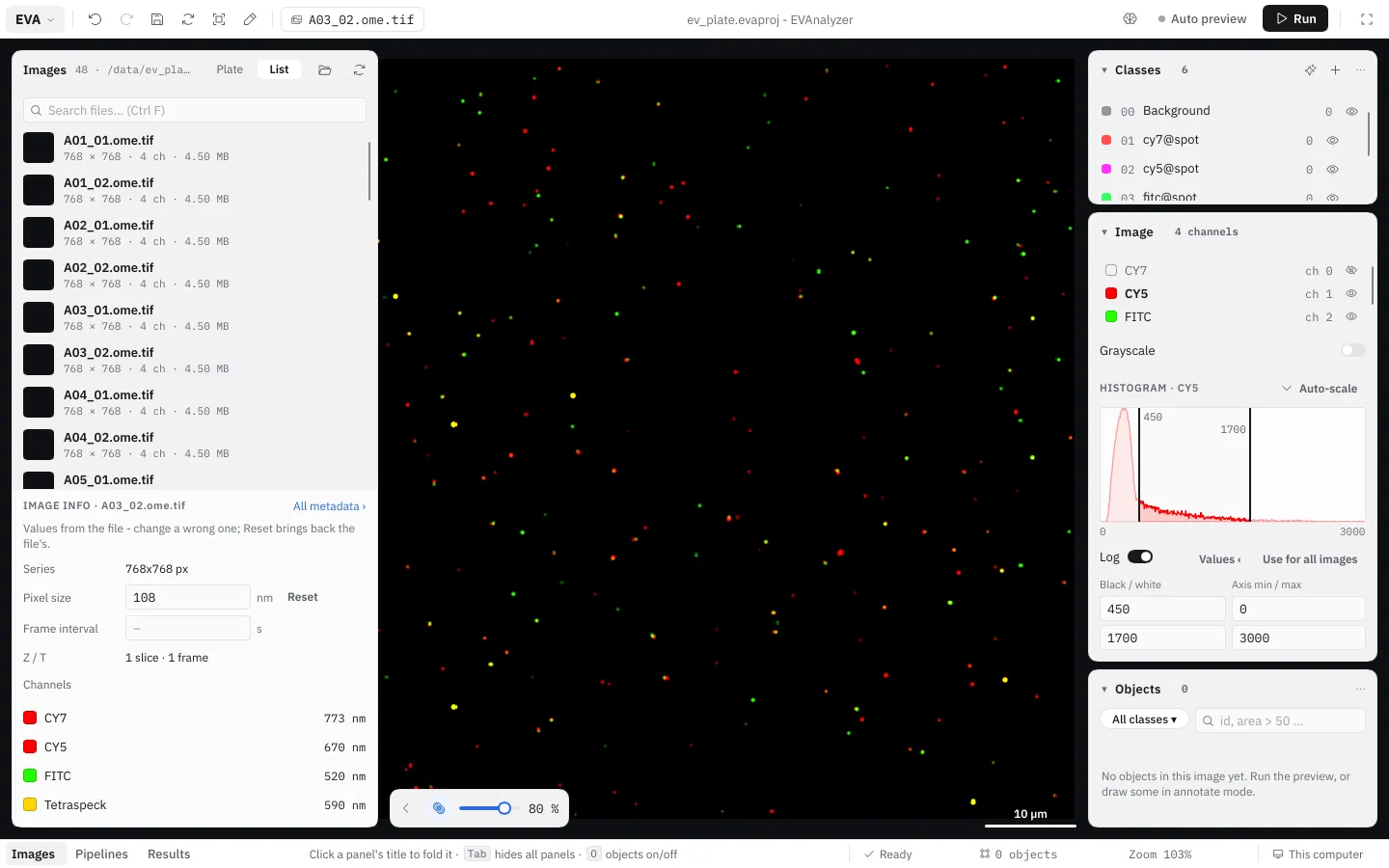Open folder icon in Images panel
1389x868 pixels.
point(325,70)
